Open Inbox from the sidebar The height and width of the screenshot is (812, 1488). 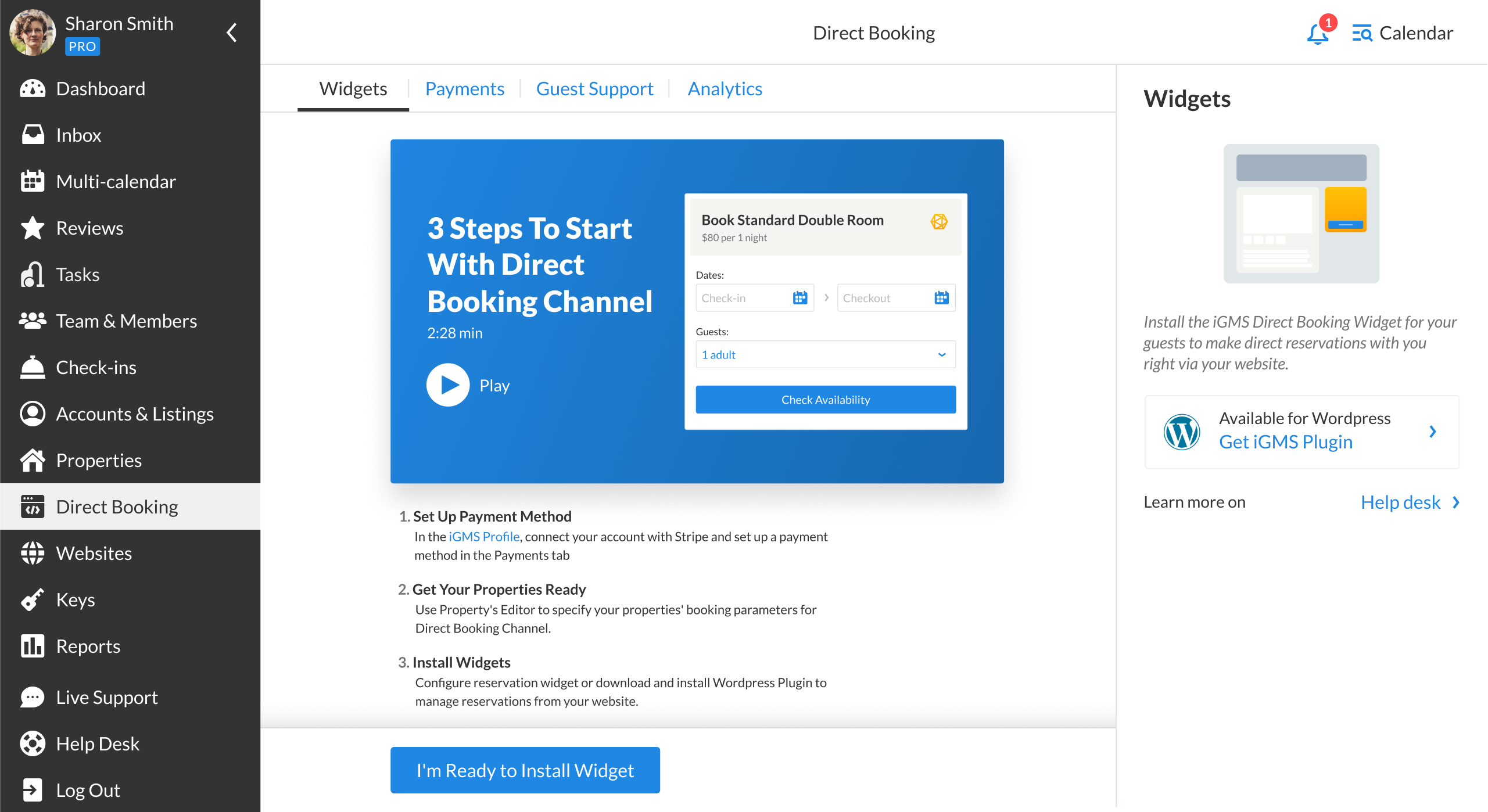click(x=78, y=135)
